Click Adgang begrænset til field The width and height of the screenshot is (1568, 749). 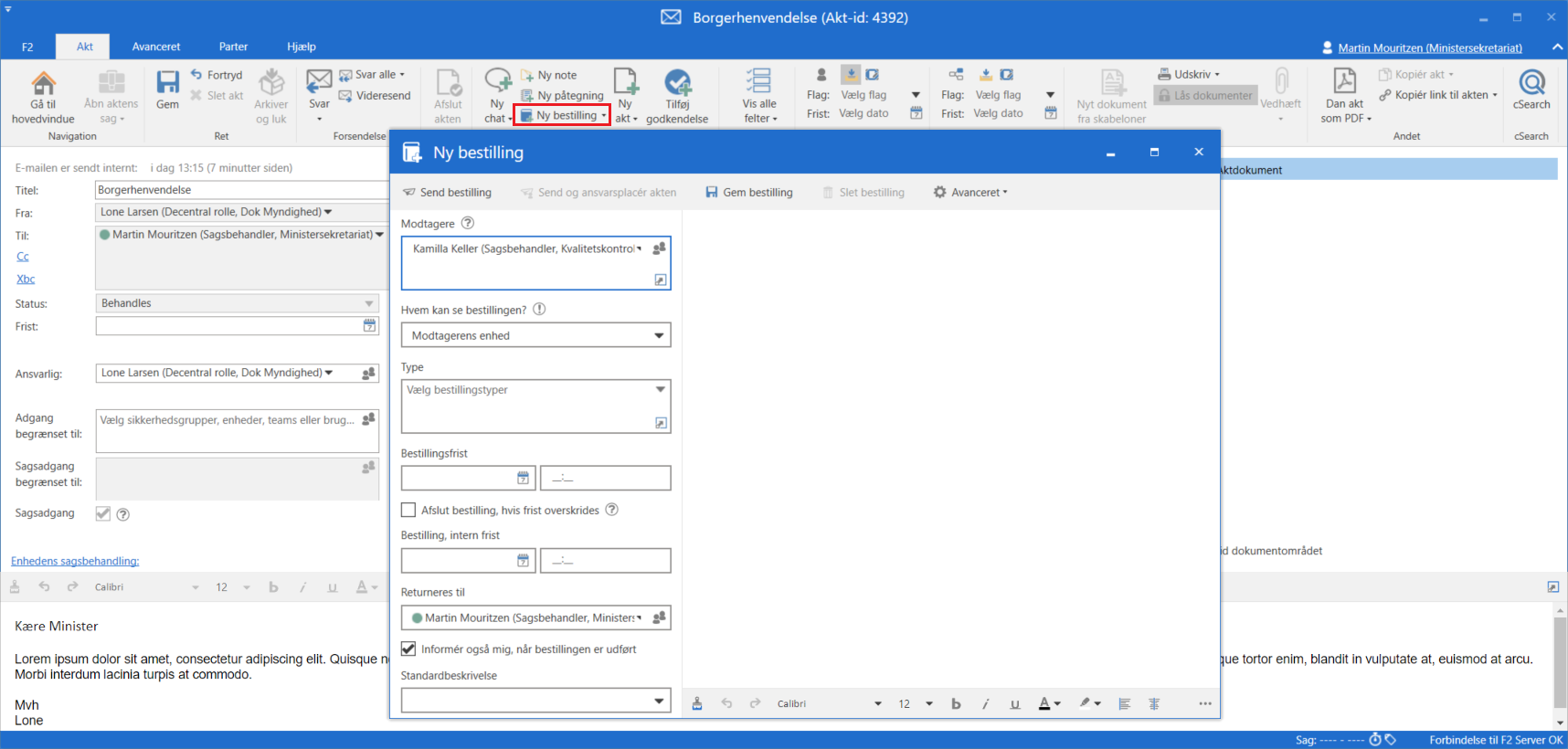pyautogui.click(x=237, y=430)
